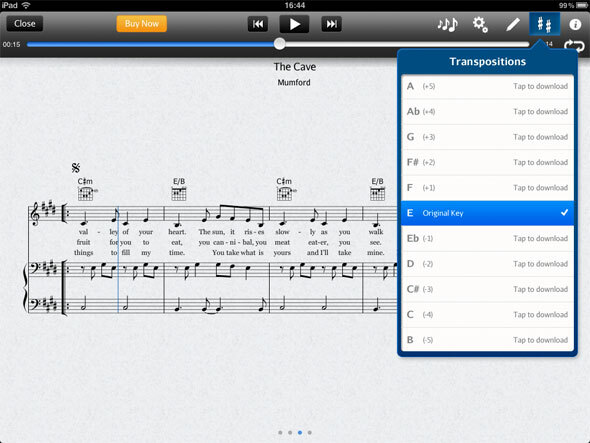The width and height of the screenshot is (590, 443).
Task: Start playback with the play button
Action: [x=294, y=24]
